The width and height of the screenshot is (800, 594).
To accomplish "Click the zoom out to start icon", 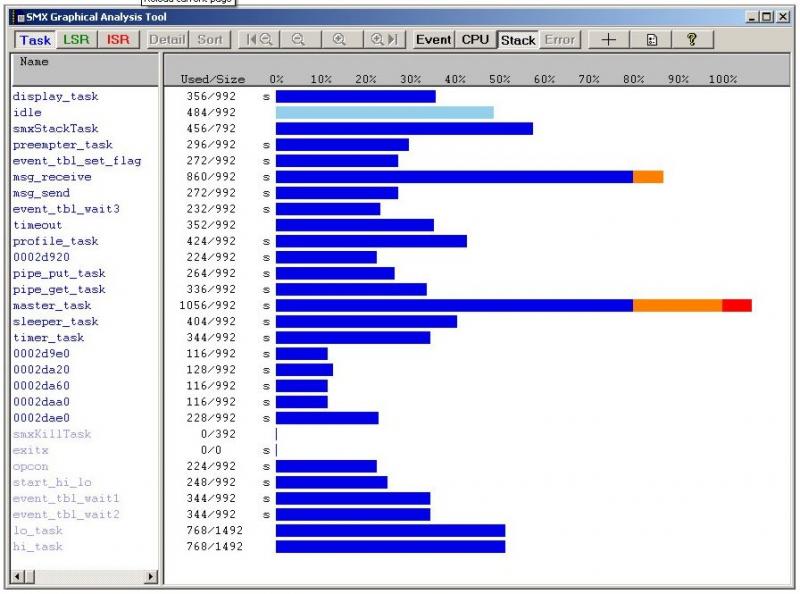I will click(258, 40).
